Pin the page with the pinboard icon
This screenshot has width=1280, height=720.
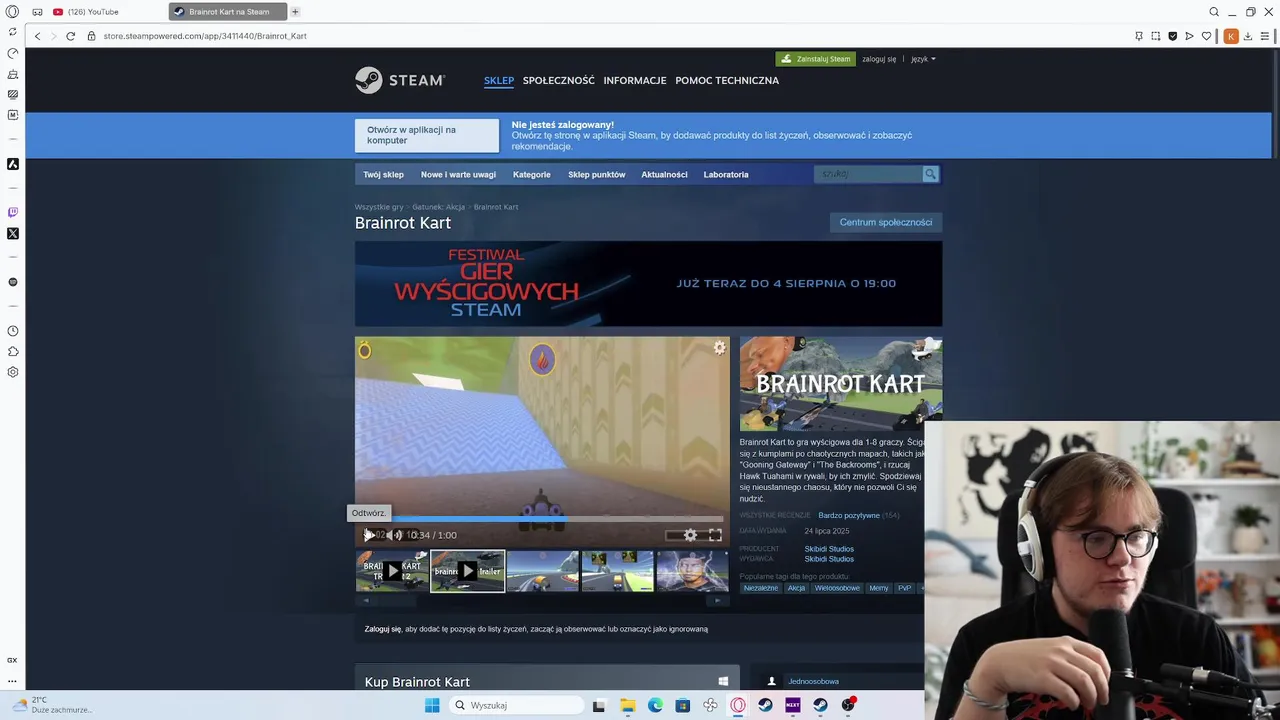pyautogui.click(x=1139, y=36)
